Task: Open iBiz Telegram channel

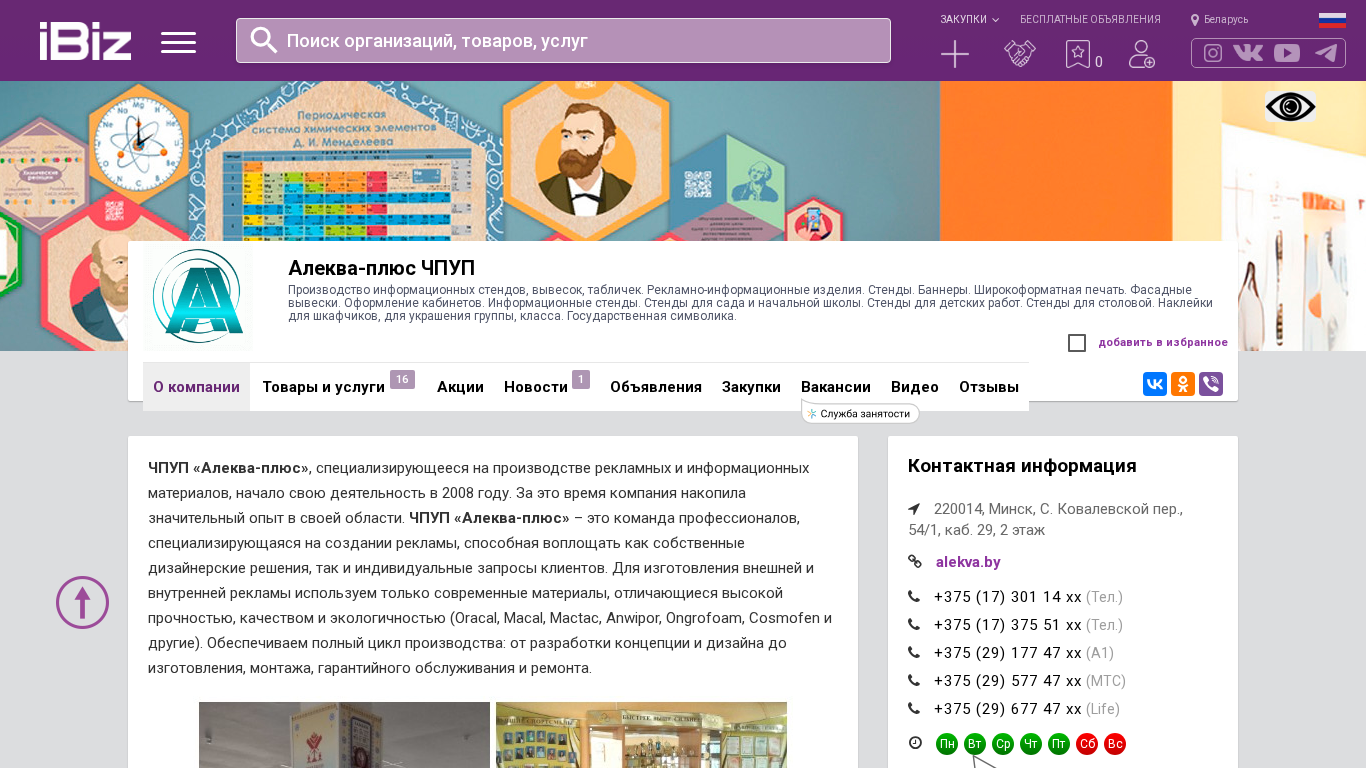Action: [1326, 53]
